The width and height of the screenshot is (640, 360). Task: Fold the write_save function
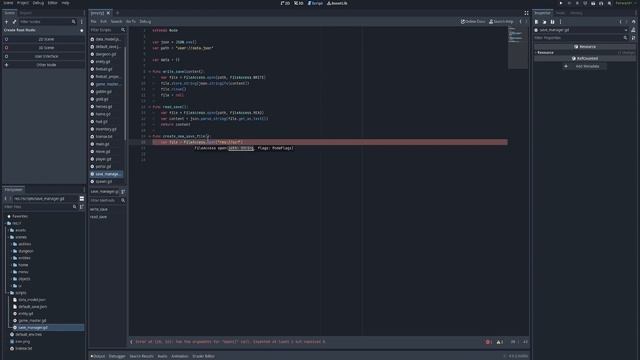click(149, 71)
